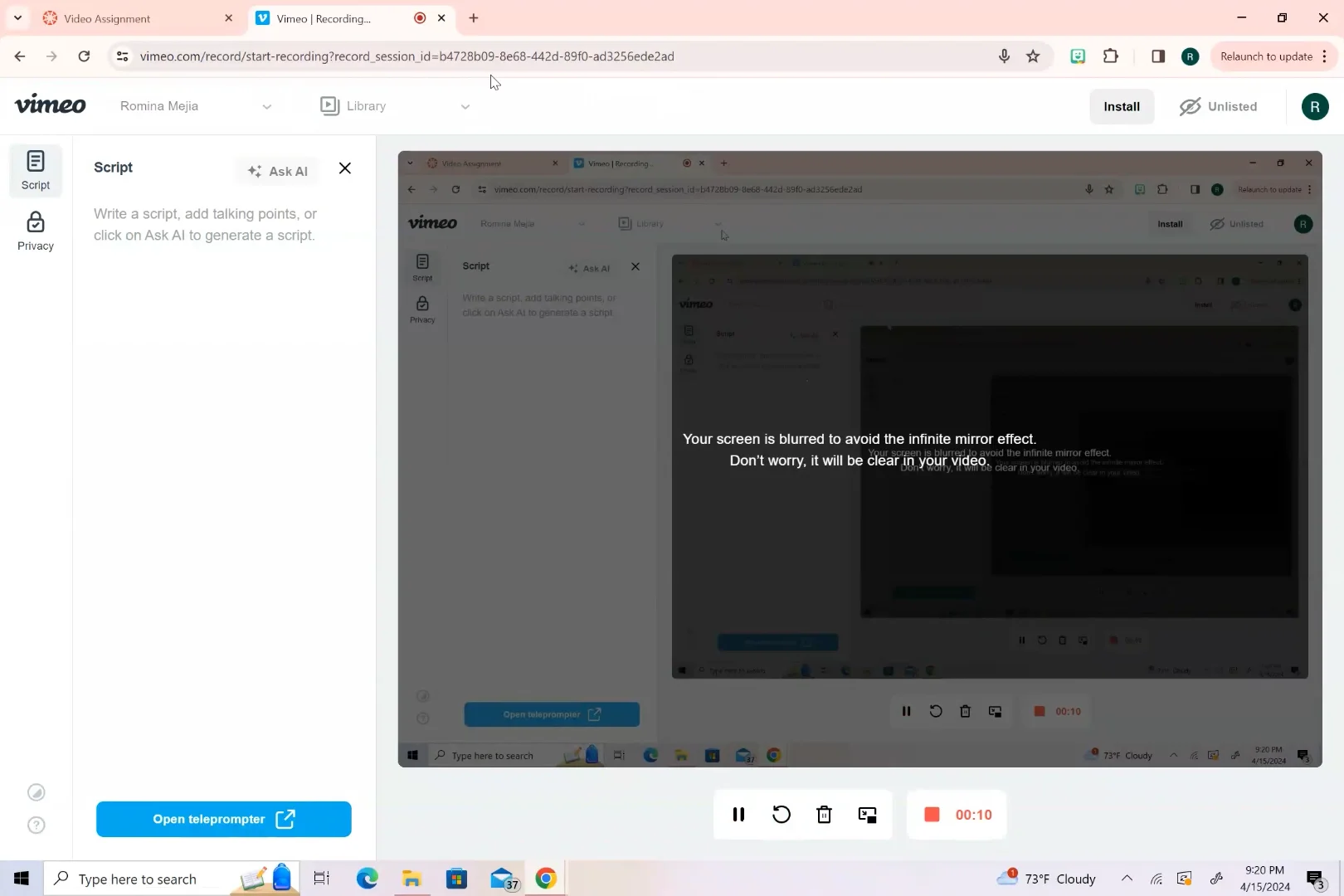
Task: Delete the current recording with trash icon
Action: tap(824, 815)
